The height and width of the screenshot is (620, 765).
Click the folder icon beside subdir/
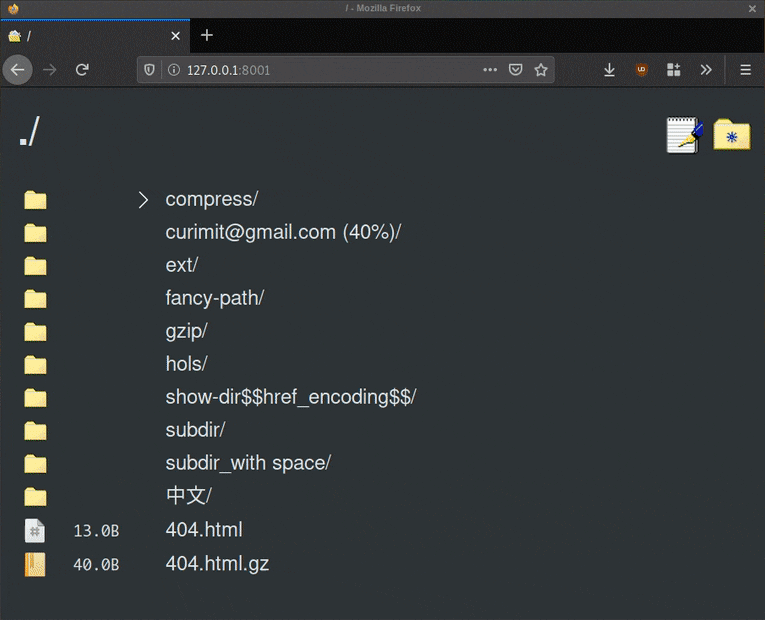[36, 430]
